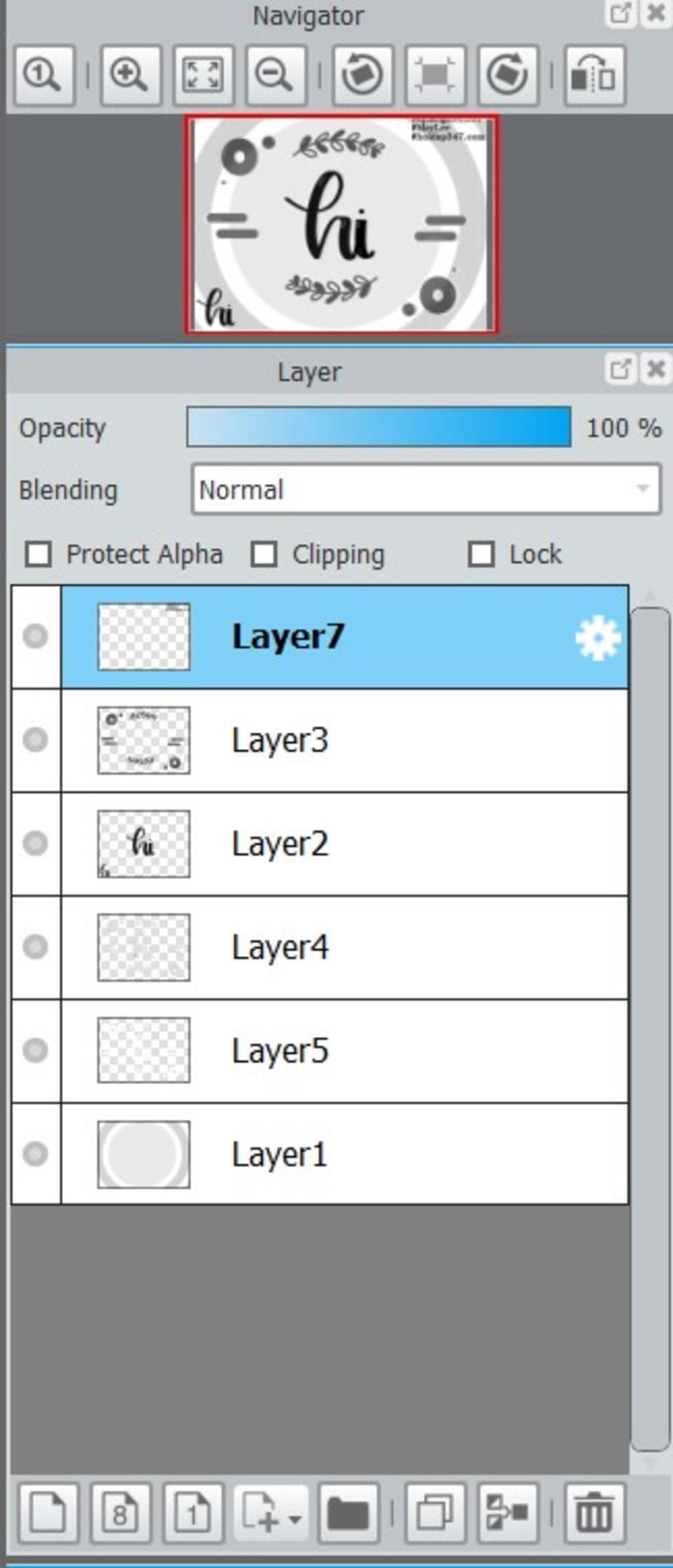Tick the Clipping checkbox
673x1568 pixels.
click(x=264, y=554)
